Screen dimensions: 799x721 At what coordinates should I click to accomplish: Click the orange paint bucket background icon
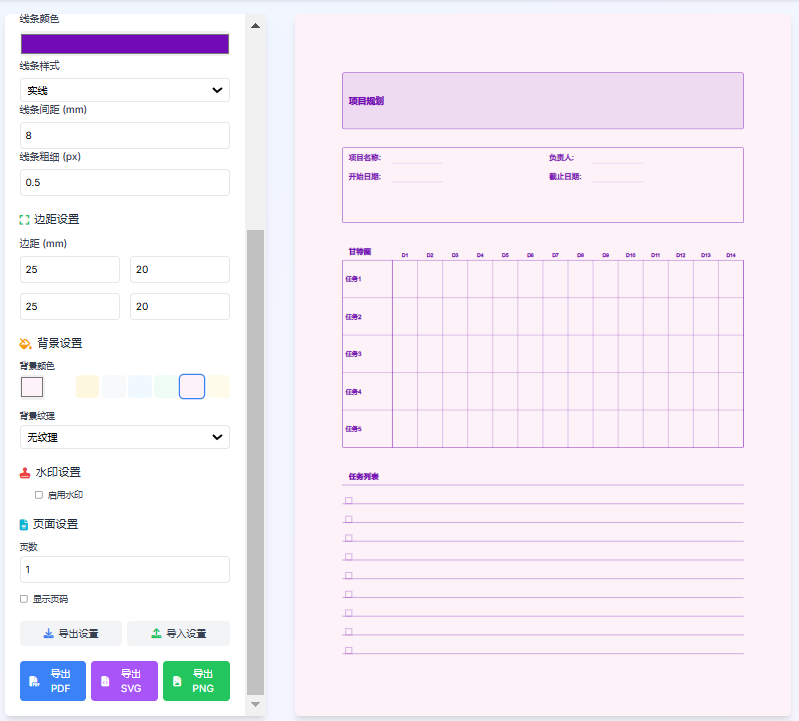[26, 343]
